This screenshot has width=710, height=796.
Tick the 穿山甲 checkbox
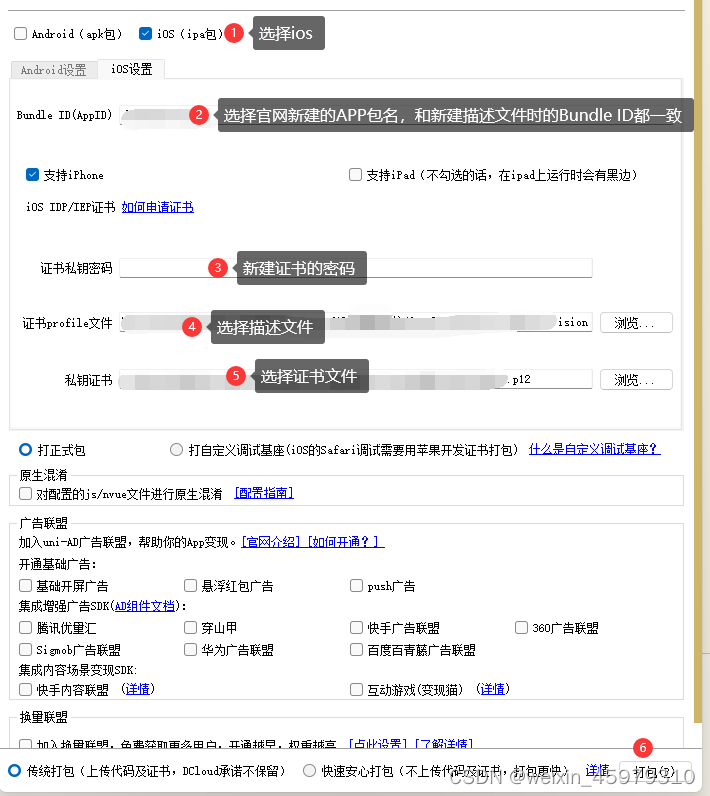point(190,628)
